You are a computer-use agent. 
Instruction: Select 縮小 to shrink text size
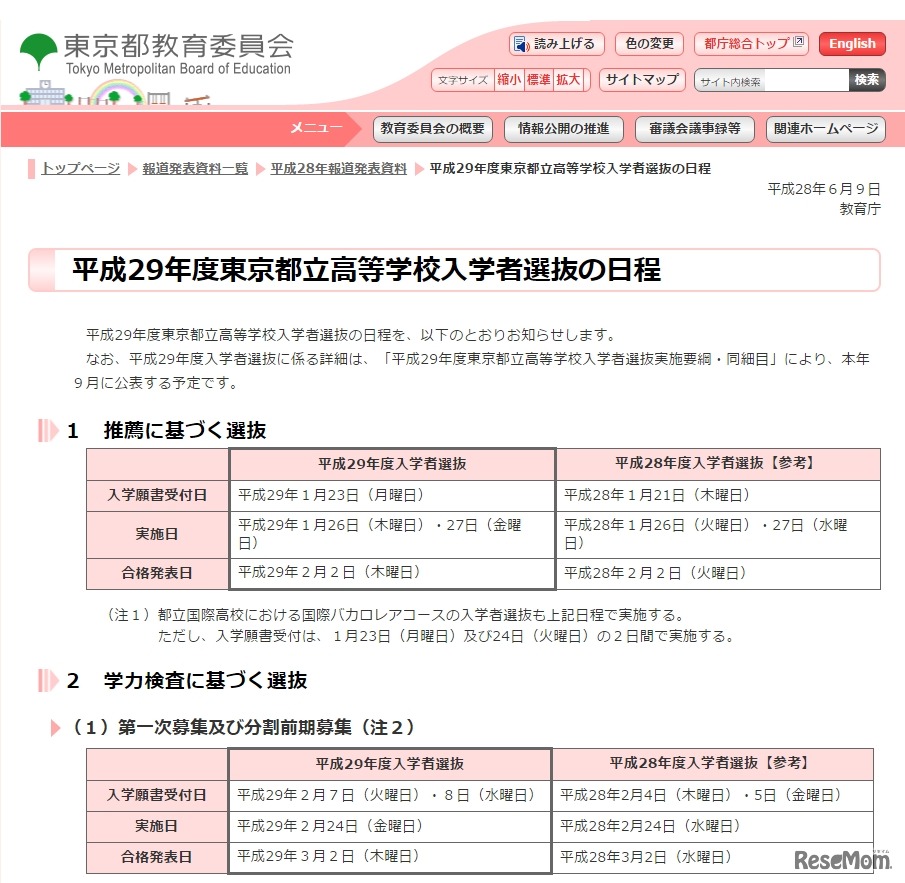tap(509, 80)
